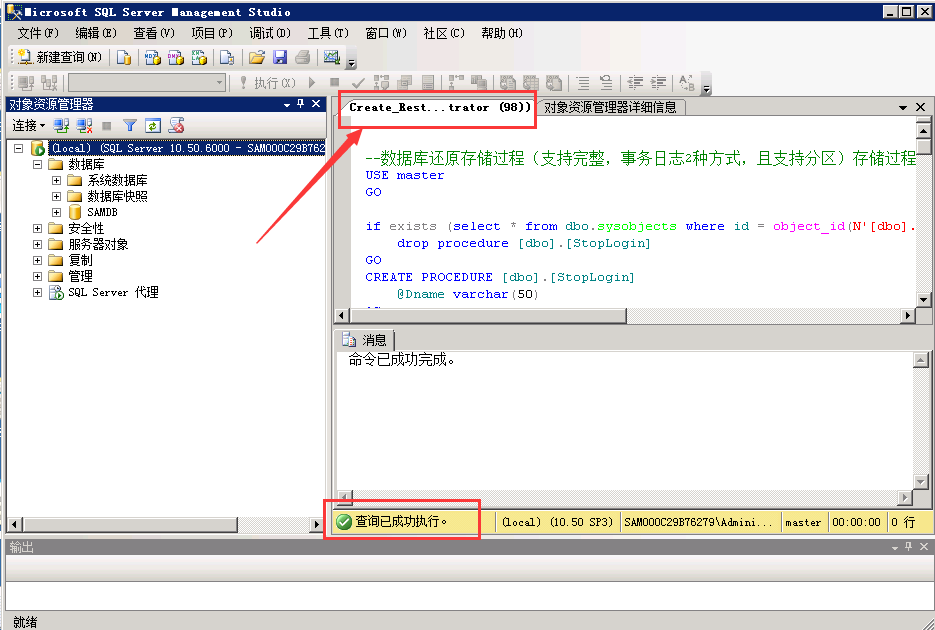
Task: Toggle IntelliSense in the query toolbar
Action: coord(428,83)
